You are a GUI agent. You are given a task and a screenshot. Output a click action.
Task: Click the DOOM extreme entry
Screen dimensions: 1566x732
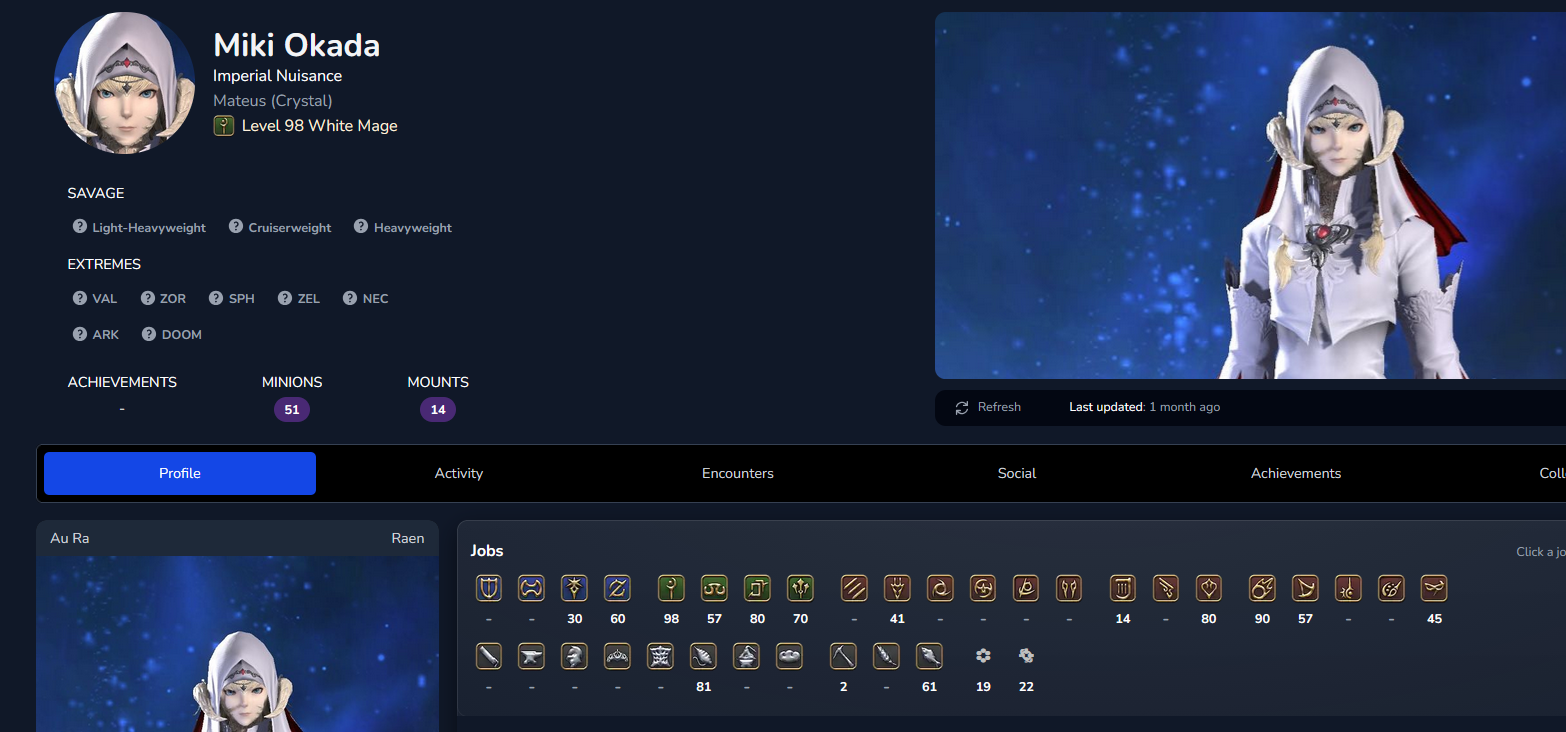pyautogui.click(x=171, y=334)
